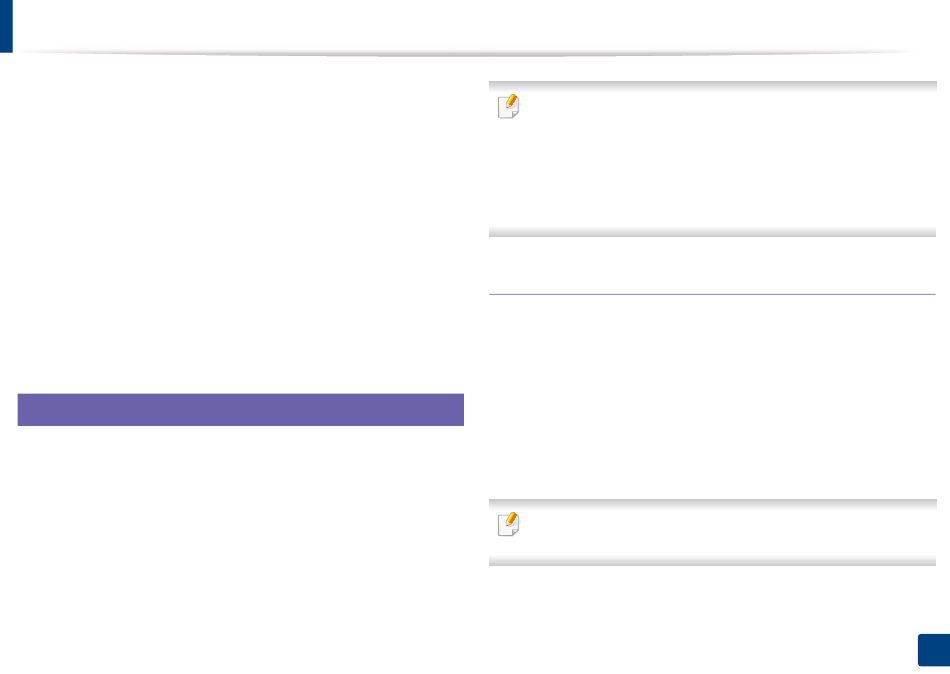The width and height of the screenshot is (950, 674).
Task: Click the upper note box bottom gray bar
Action: click(712, 232)
